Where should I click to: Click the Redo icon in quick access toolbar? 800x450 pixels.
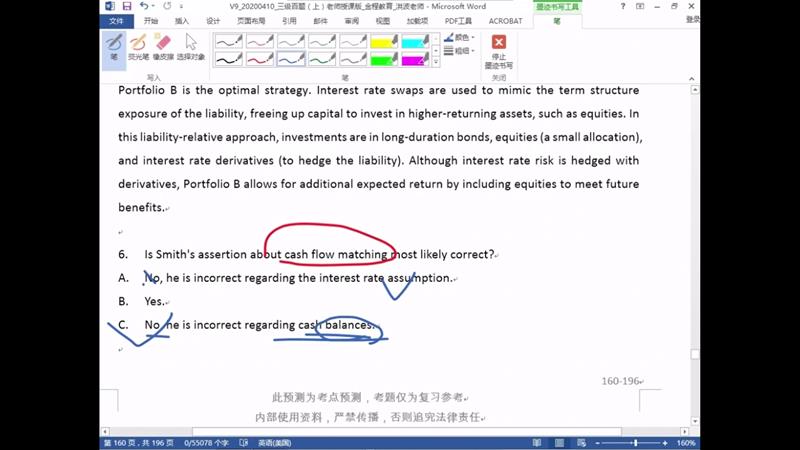[x=167, y=6]
